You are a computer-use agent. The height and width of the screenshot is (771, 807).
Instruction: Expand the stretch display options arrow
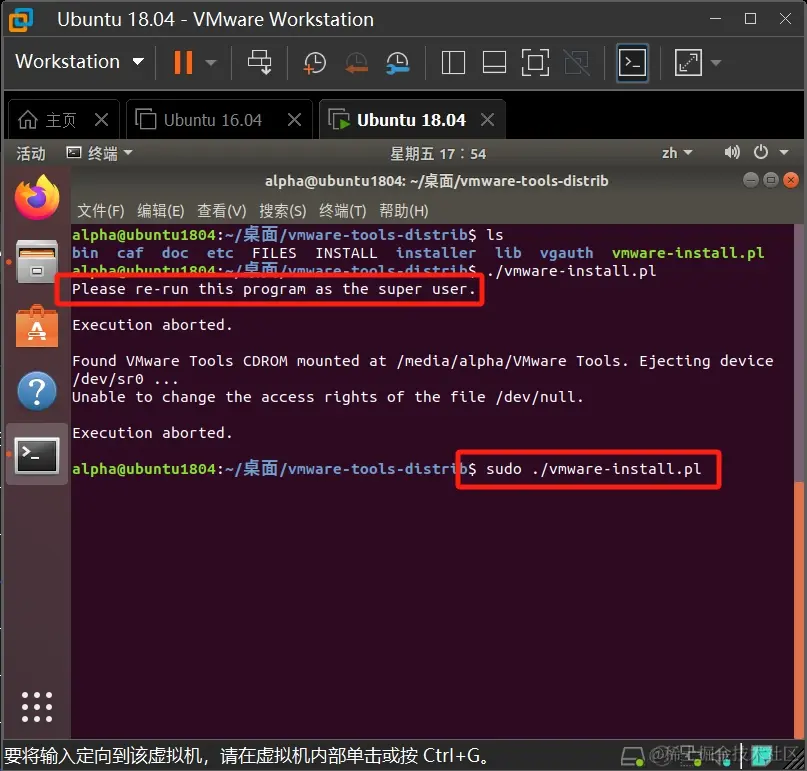(716, 63)
